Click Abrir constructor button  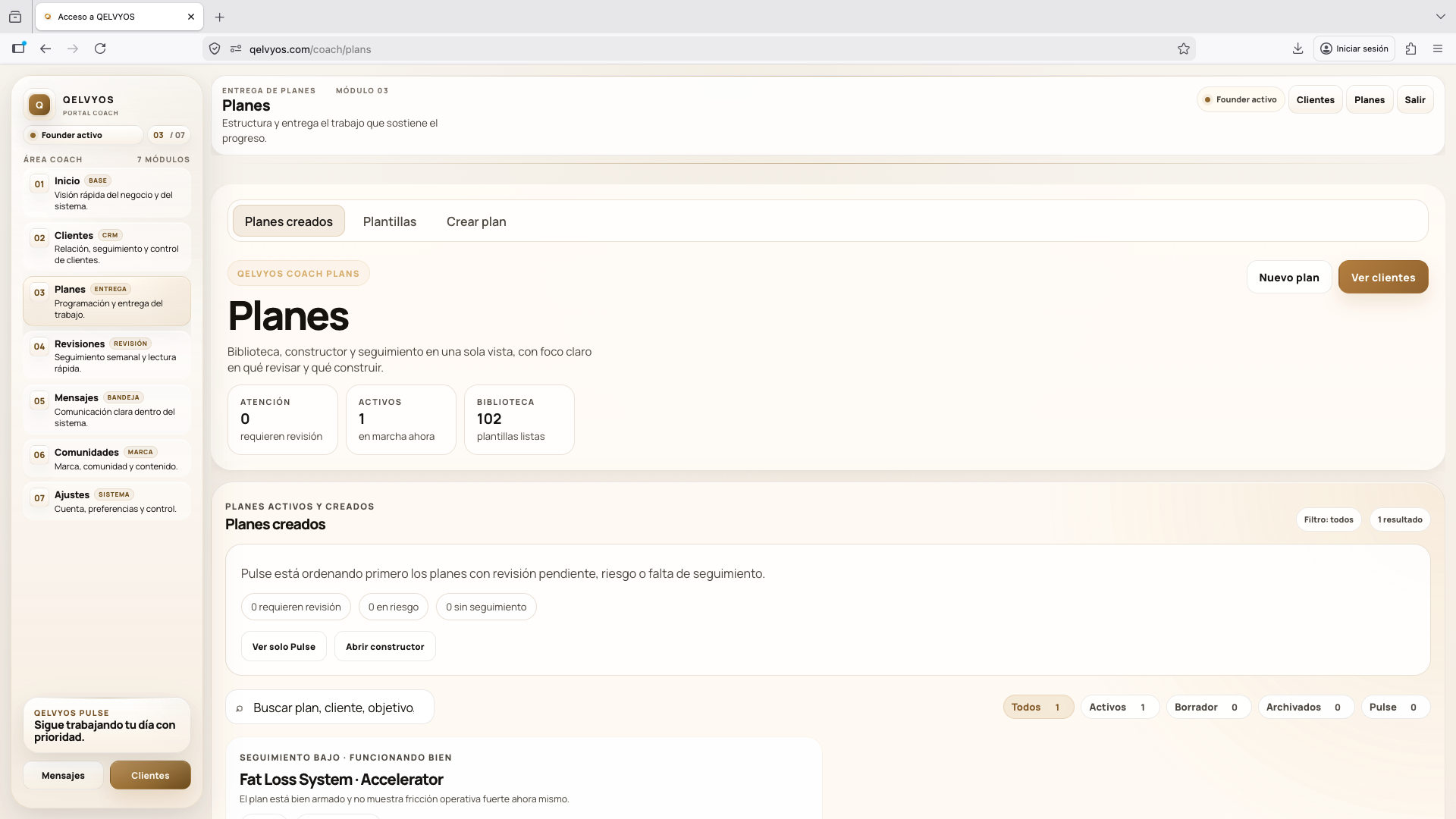tap(384, 647)
